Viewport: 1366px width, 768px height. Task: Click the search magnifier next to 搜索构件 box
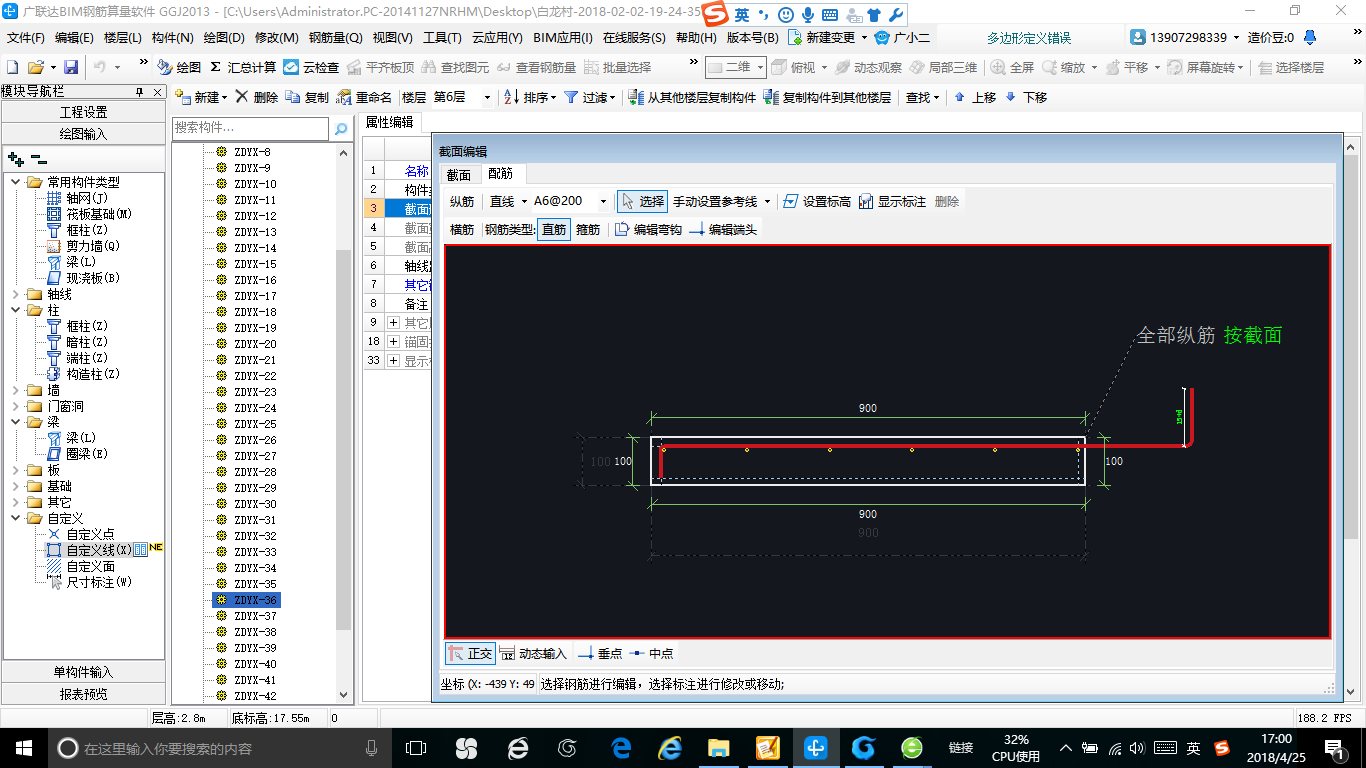coord(341,128)
